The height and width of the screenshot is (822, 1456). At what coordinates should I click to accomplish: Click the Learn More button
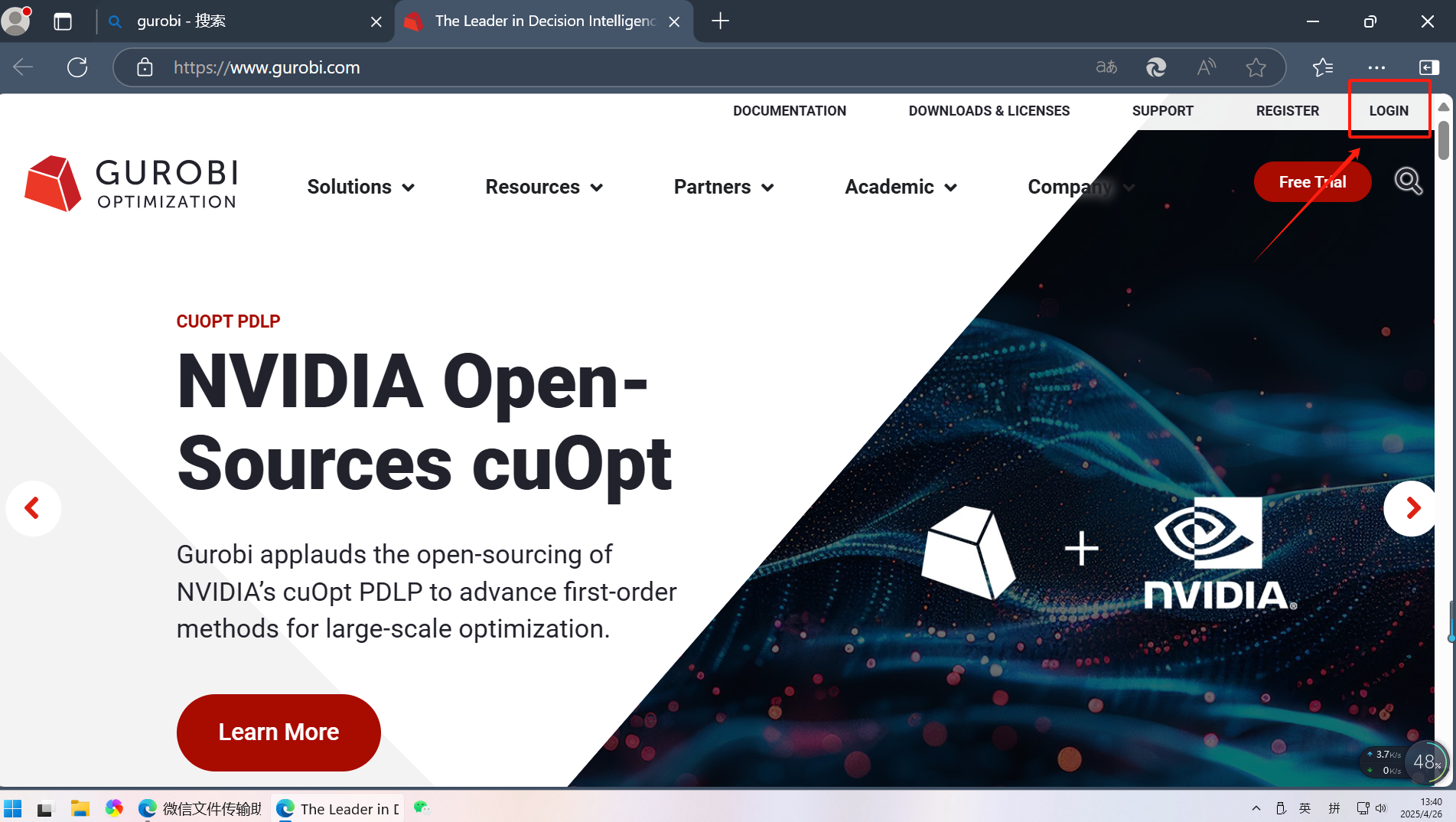278,732
